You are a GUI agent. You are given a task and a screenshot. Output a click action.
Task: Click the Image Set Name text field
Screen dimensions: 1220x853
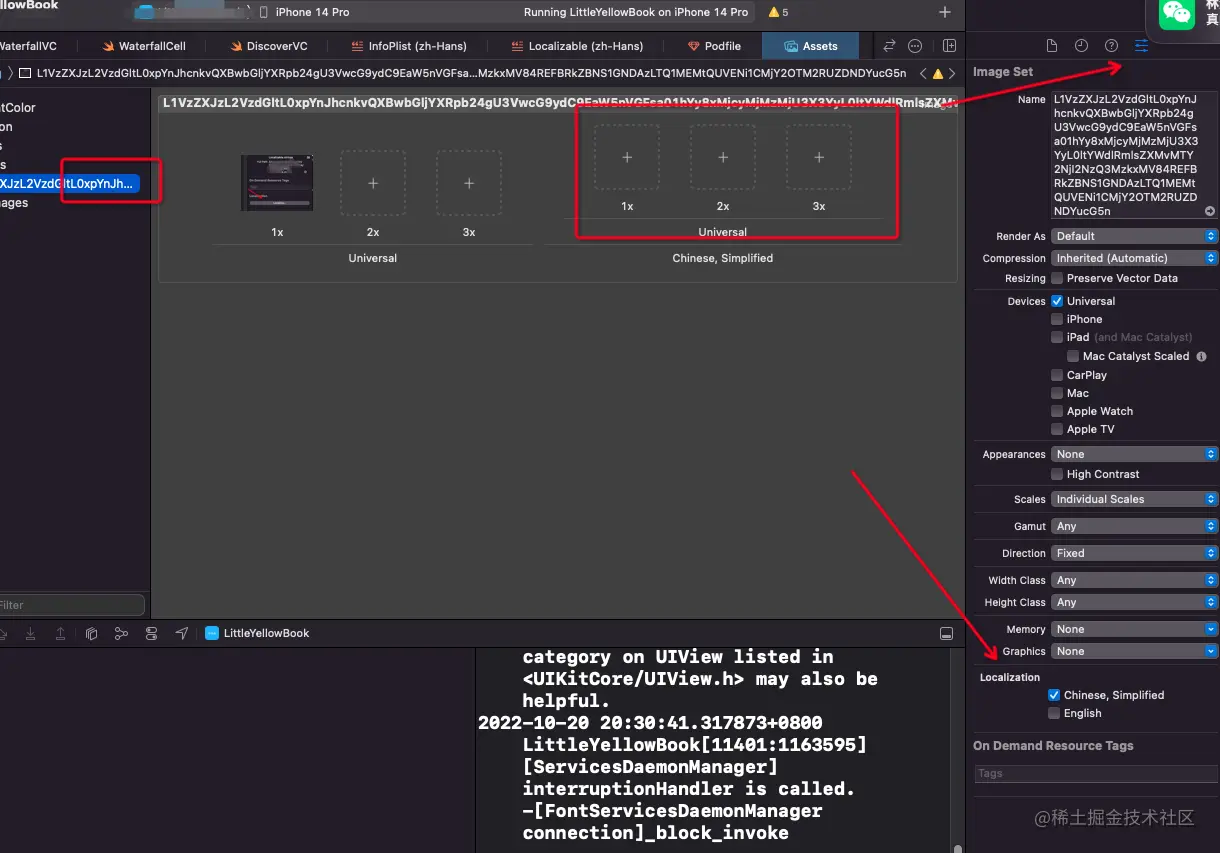(1134, 156)
